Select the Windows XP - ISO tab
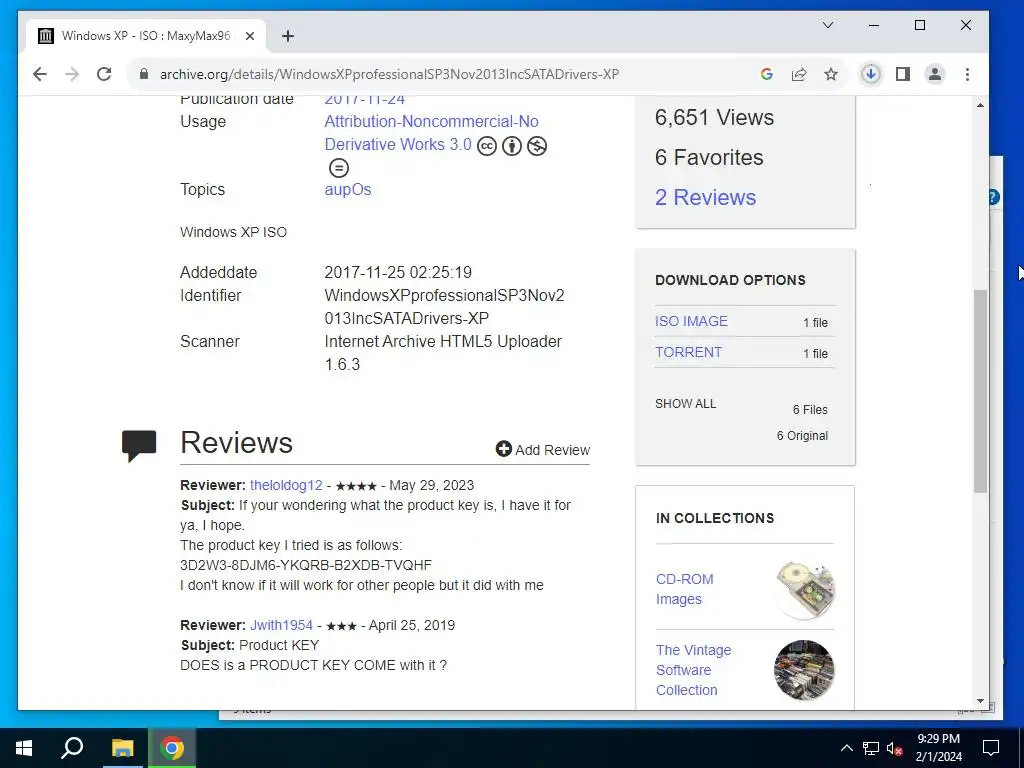The width and height of the screenshot is (1024, 768). 145,36
